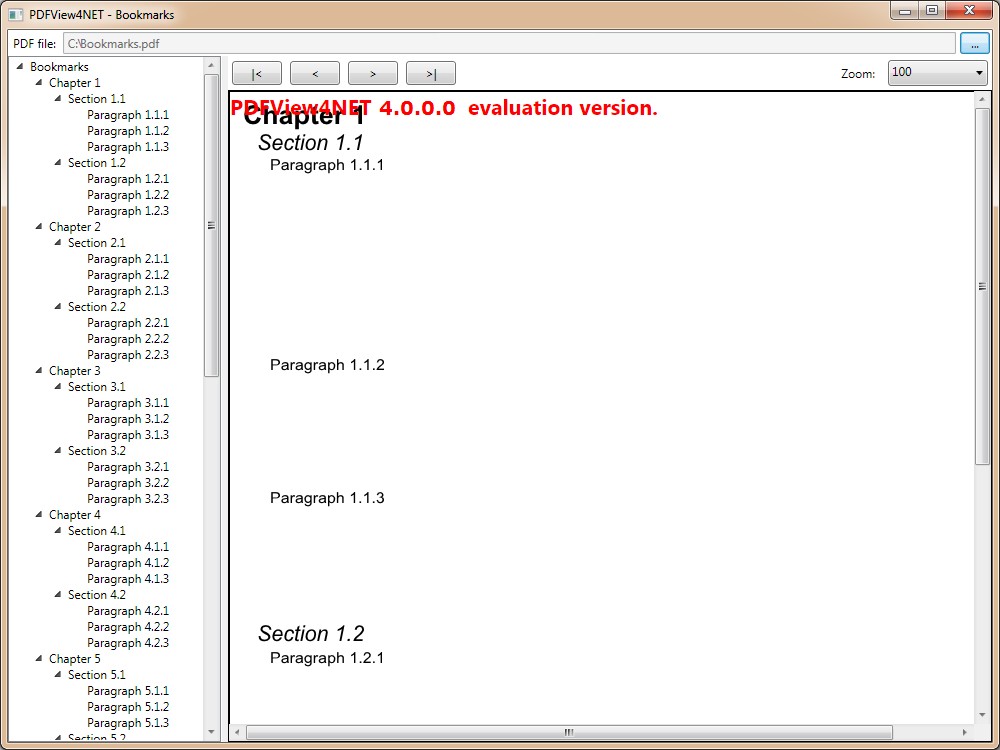Jump to Paragraph 2.2.3 bookmark
Screen dimensions: 1000x750
[x=128, y=355]
